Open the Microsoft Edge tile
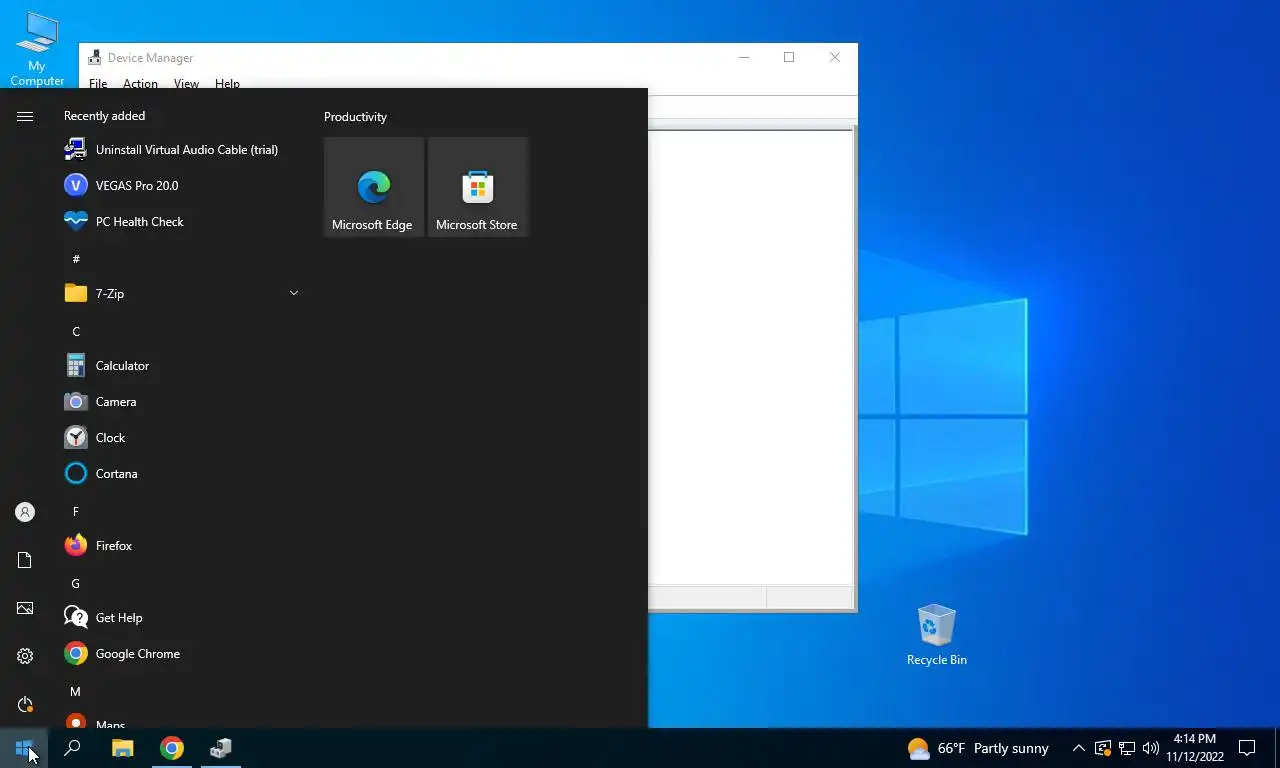This screenshot has width=1280, height=768. click(374, 187)
